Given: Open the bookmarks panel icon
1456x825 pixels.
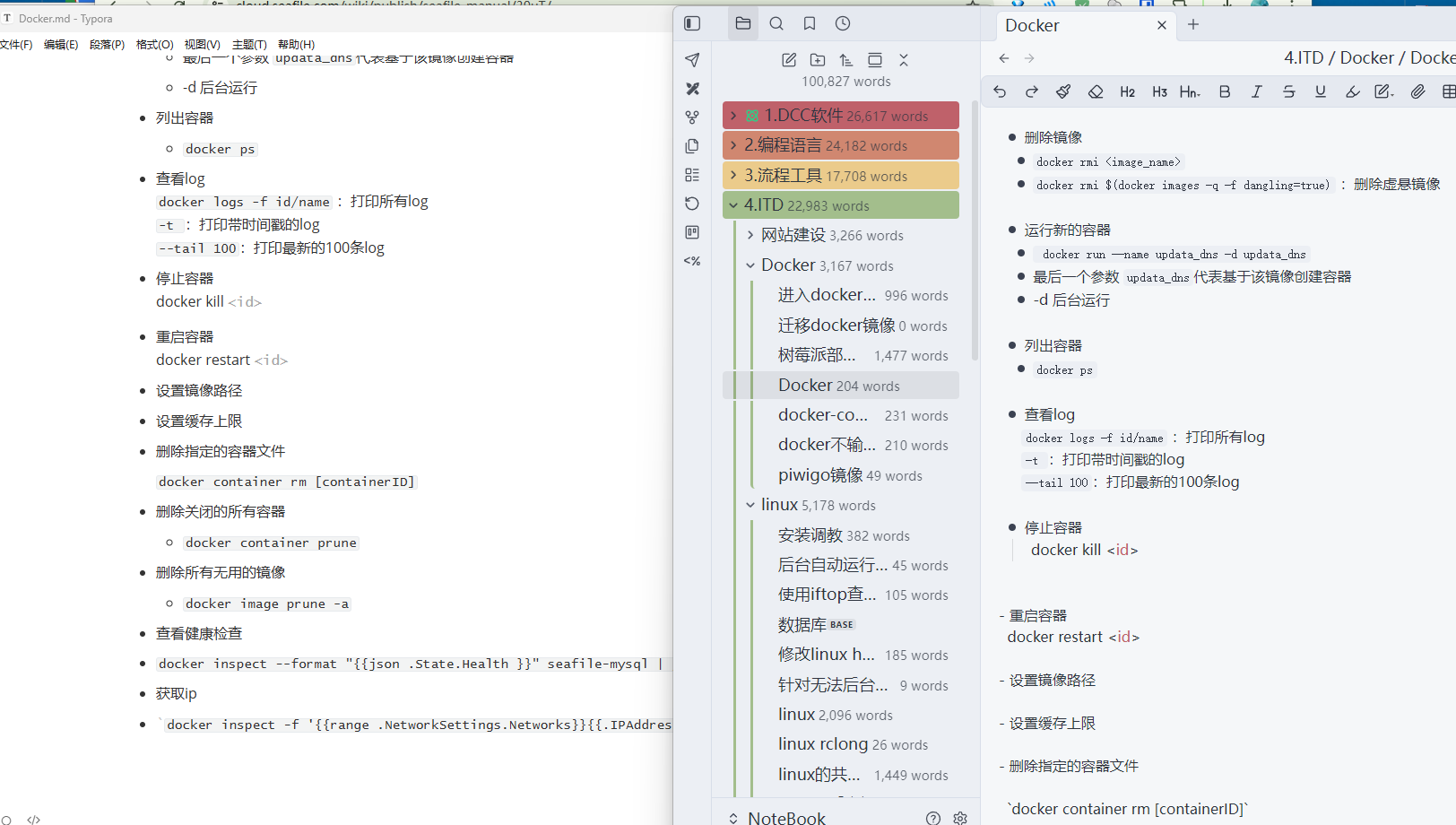Looking at the screenshot, I should point(810,24).
